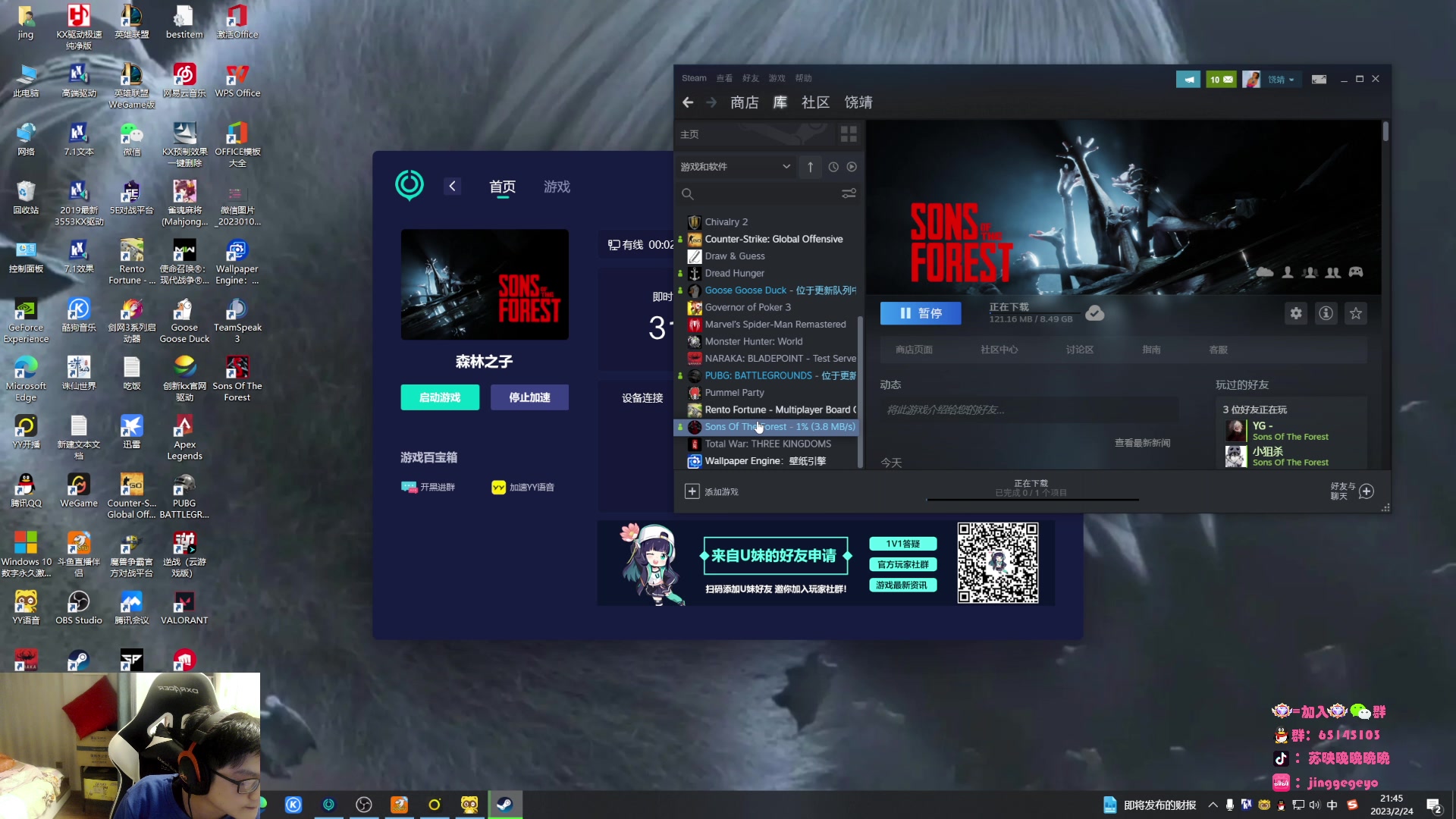Click the cloud checkmark download status icon
This screenshot has width=1456, height=819.
(1094, 313)
